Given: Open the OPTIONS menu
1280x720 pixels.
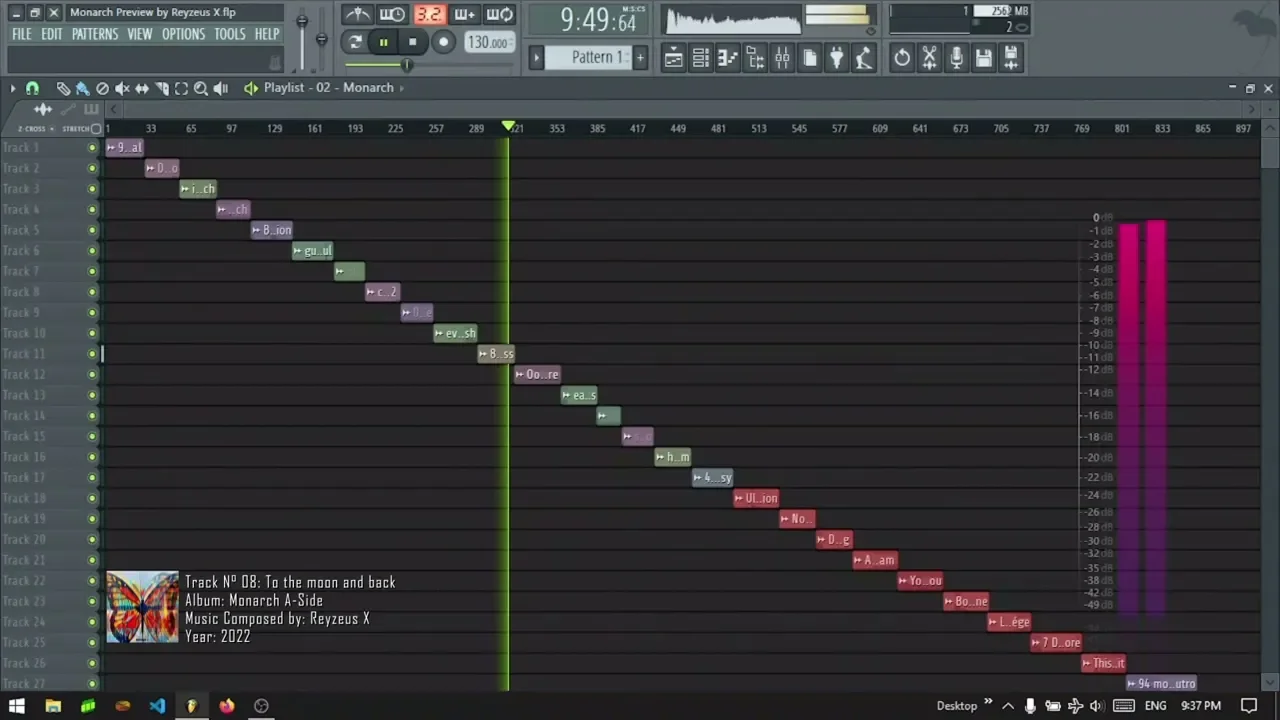Looking at the screenshot, I should (x=183, y=34).
